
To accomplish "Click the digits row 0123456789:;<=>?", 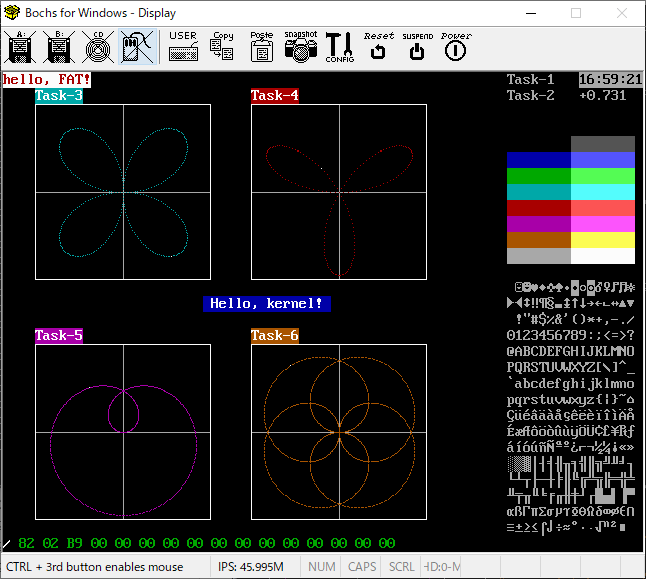I will coord(570,335).
